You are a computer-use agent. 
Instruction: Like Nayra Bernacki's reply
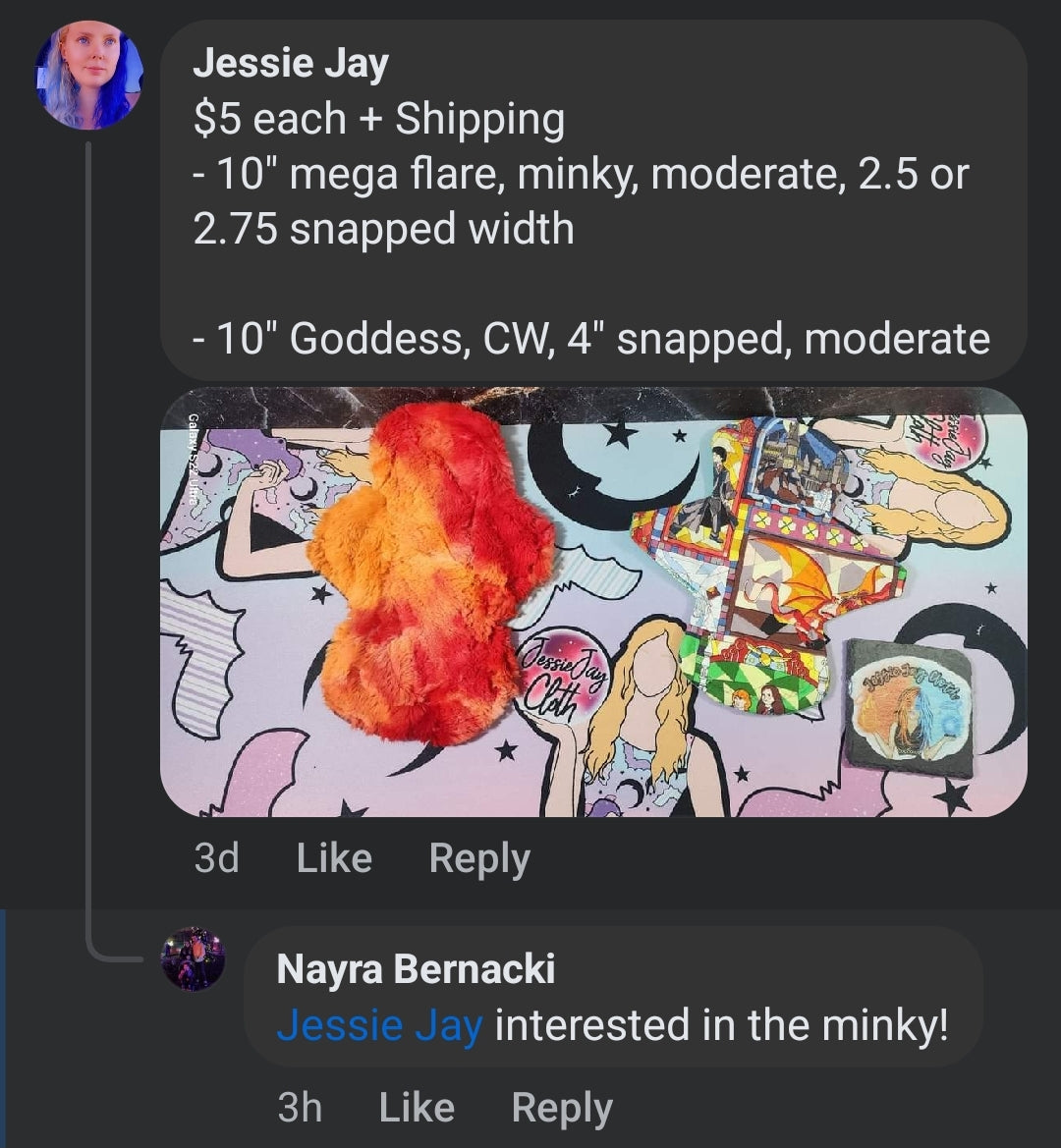[x=417, y=1108]
